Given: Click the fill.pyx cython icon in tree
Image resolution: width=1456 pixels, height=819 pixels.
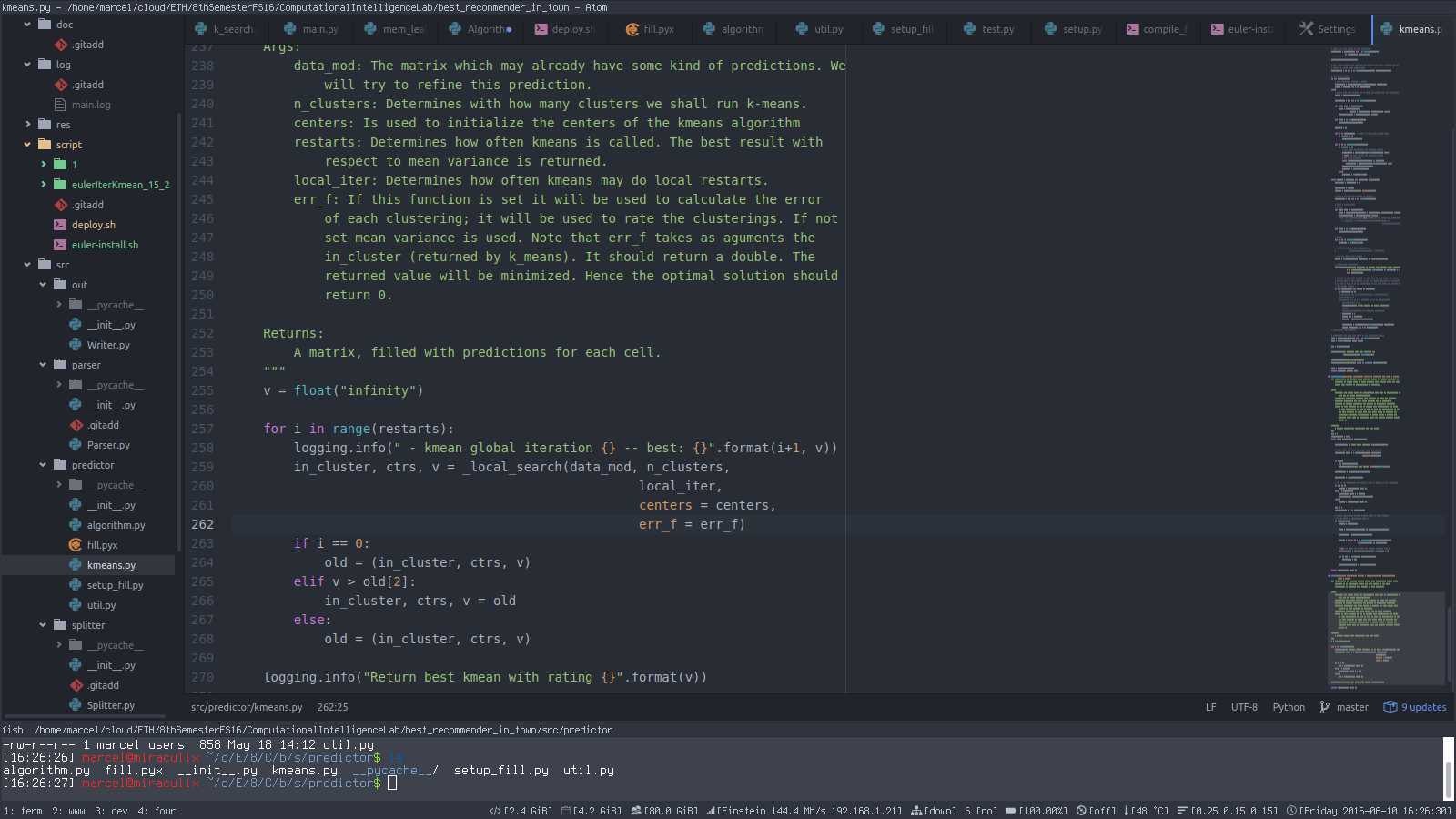Looking at the screenshot, I should tap(76, 545).
